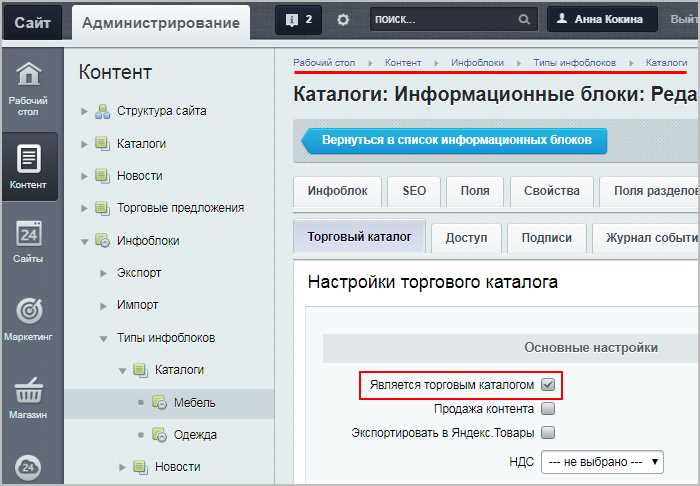Expand the Импорт tree node
Screen dimensions: 700x486
(103, 306)
